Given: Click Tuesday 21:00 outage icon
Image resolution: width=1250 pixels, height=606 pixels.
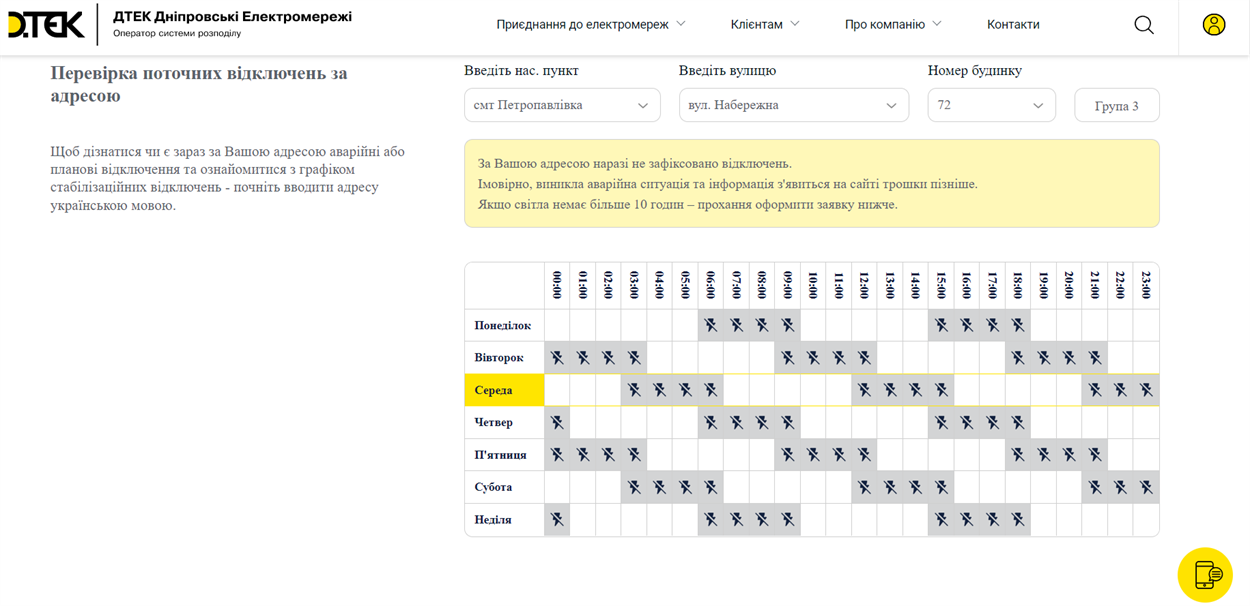Looking at the screenshot, I should [1095, 357].
